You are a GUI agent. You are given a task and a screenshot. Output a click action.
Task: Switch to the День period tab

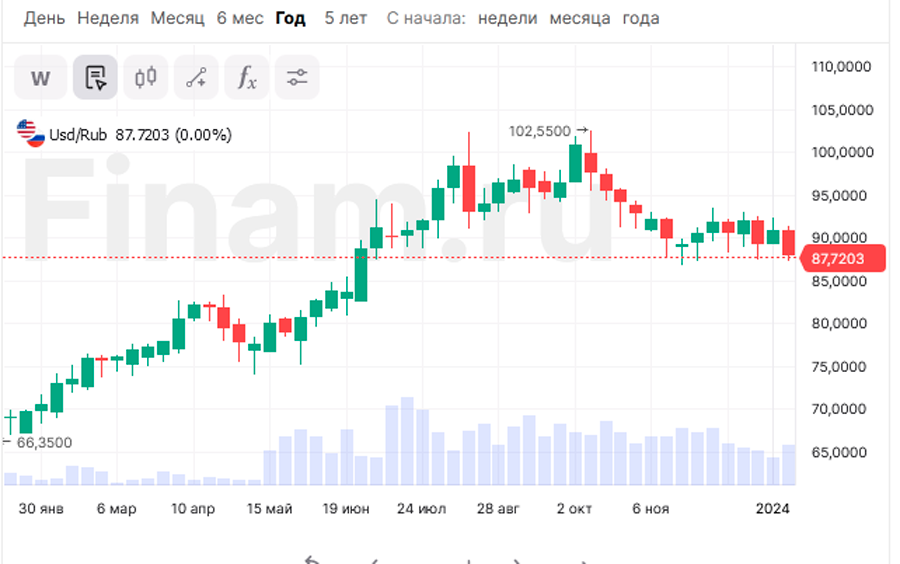point(44,18)
